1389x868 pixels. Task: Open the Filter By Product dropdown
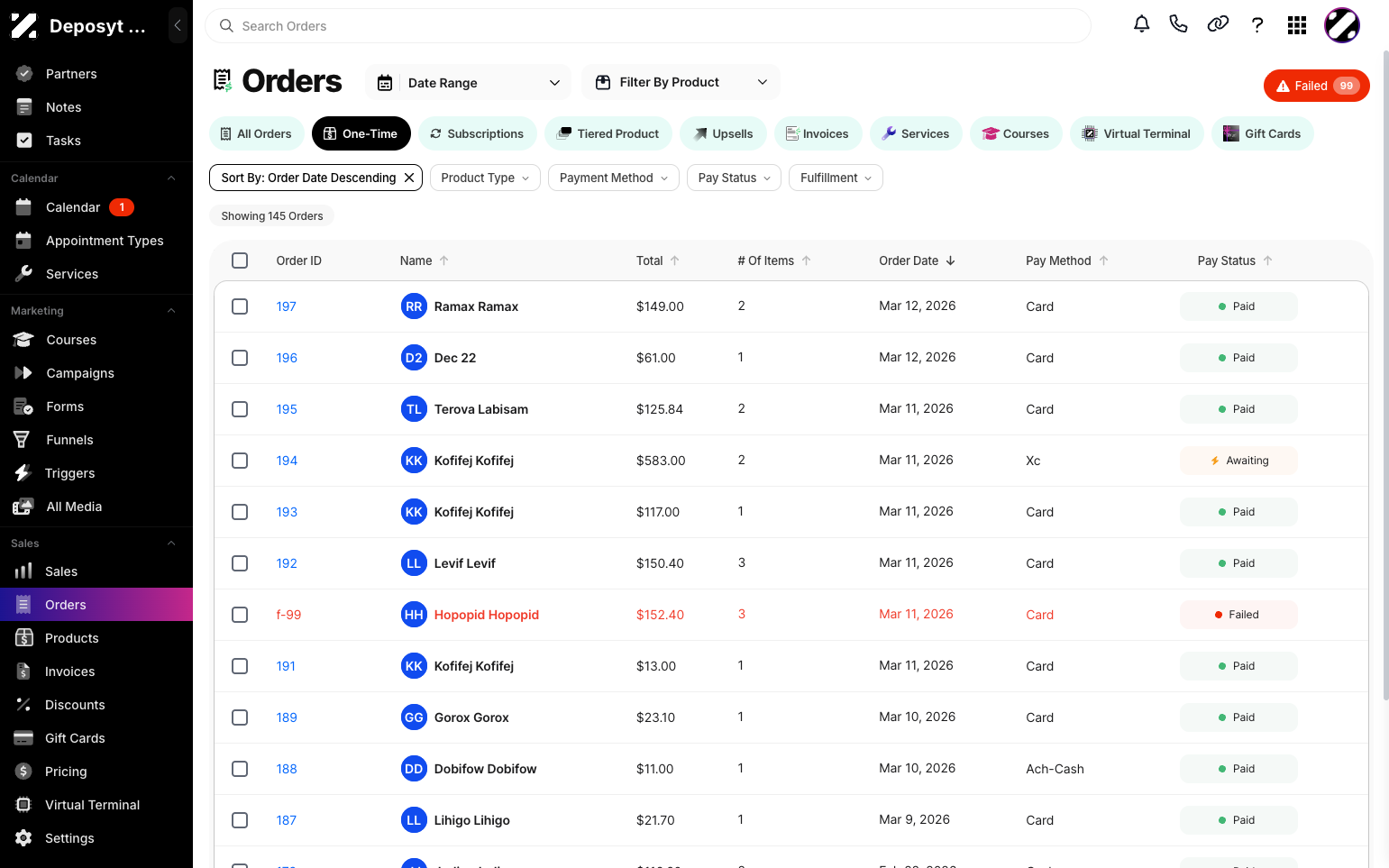[x=681, y=82]
